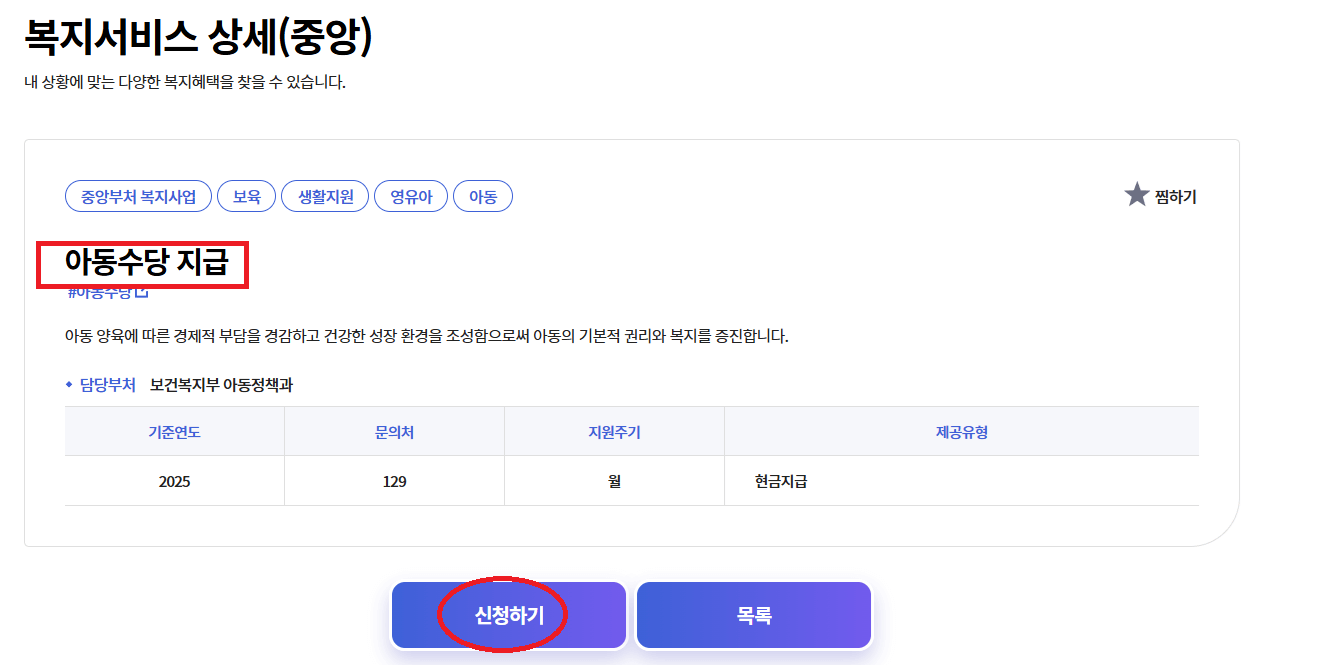The image size is (1340, 665).
Task: Select the 문의처 column header
Action: (394, 429)
